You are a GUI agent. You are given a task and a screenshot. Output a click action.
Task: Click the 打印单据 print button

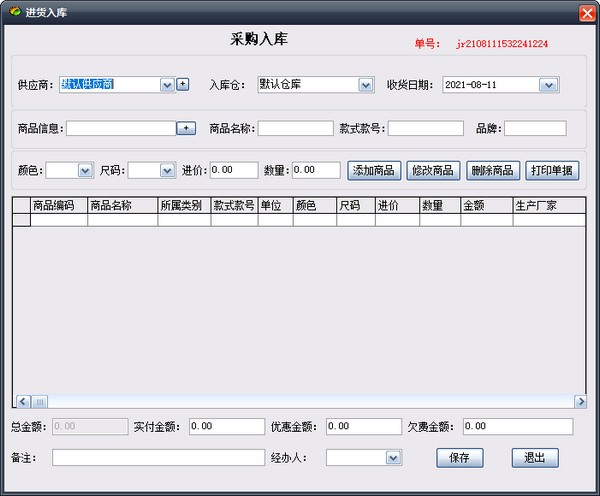tap(551, 170)
